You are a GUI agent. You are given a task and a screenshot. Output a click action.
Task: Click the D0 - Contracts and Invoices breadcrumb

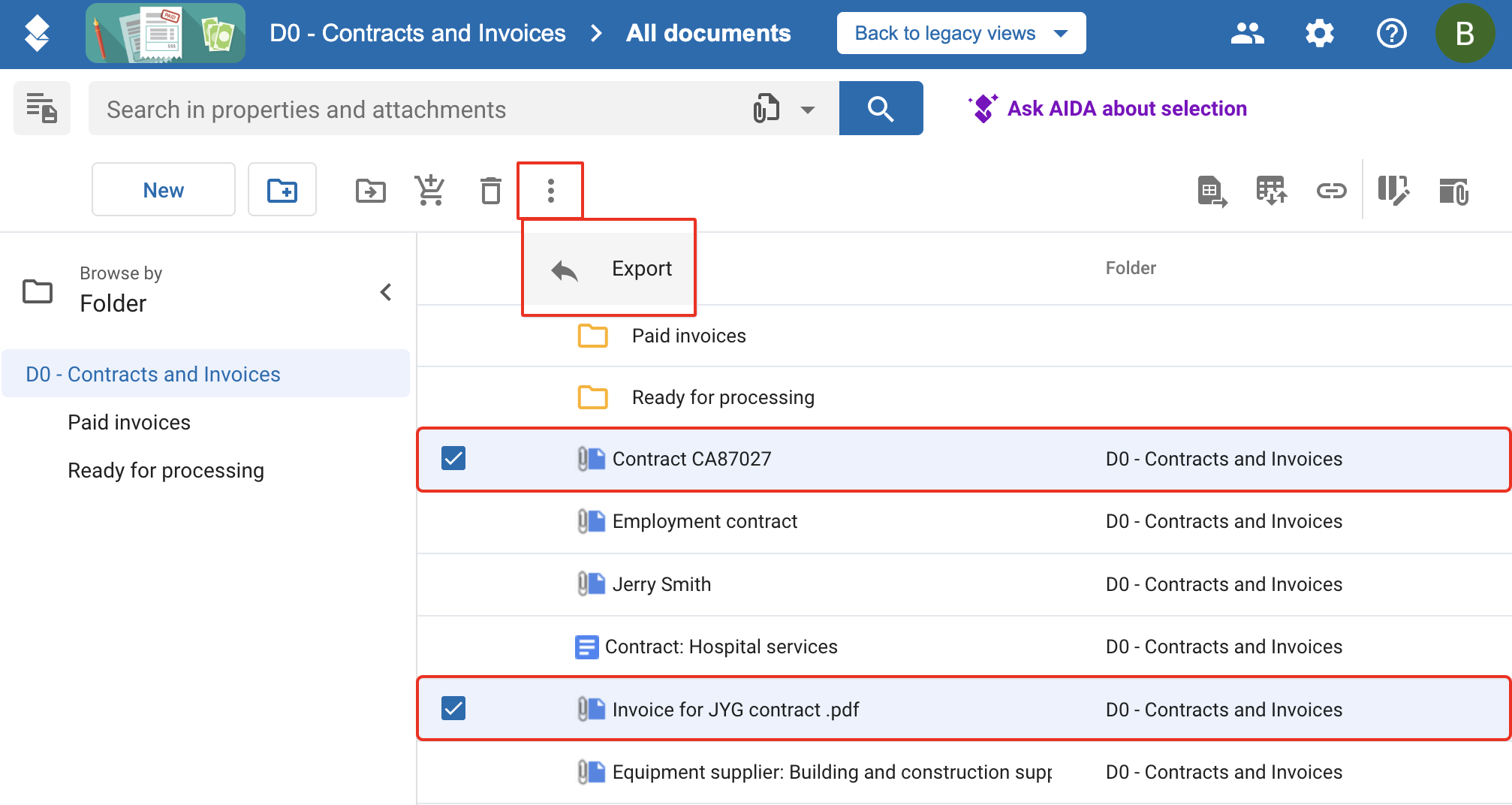coord(417,33)
